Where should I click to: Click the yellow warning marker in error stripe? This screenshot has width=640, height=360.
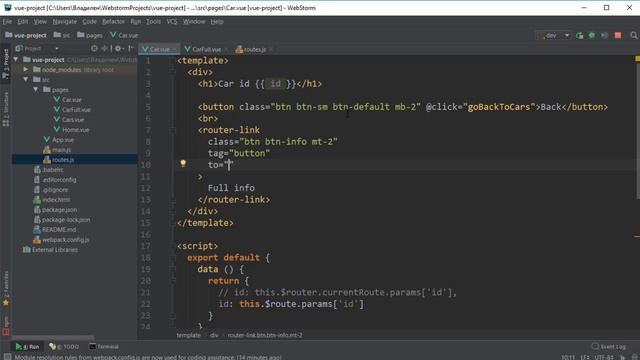point(637,59)
